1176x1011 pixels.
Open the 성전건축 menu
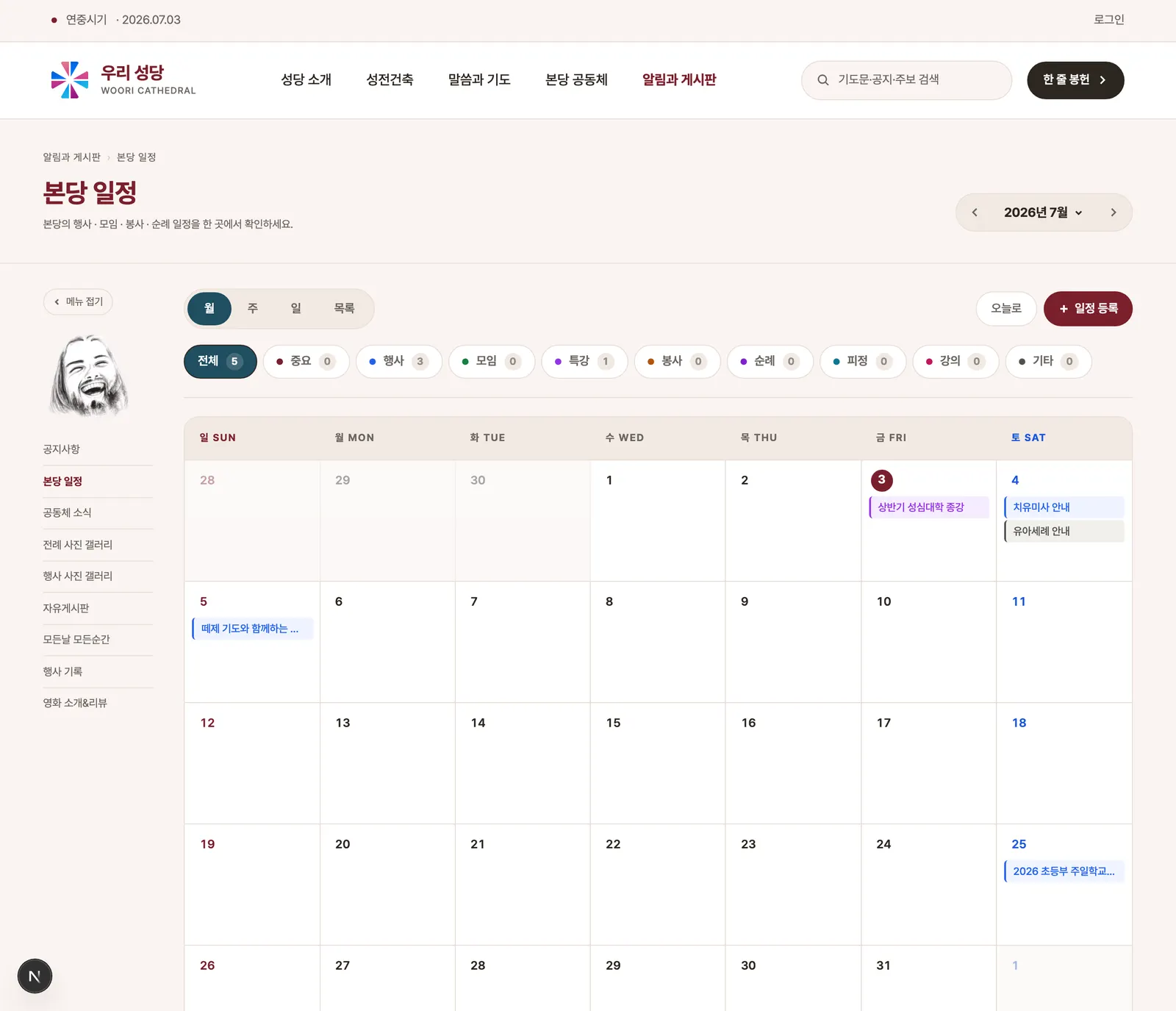[x=390, y=79]
